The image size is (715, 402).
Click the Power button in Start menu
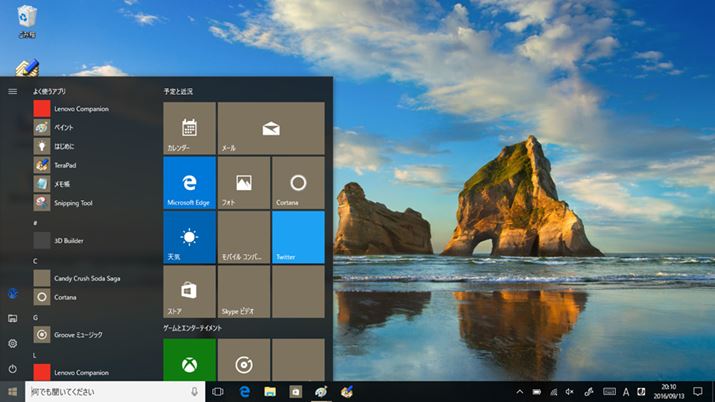[13, 368]
